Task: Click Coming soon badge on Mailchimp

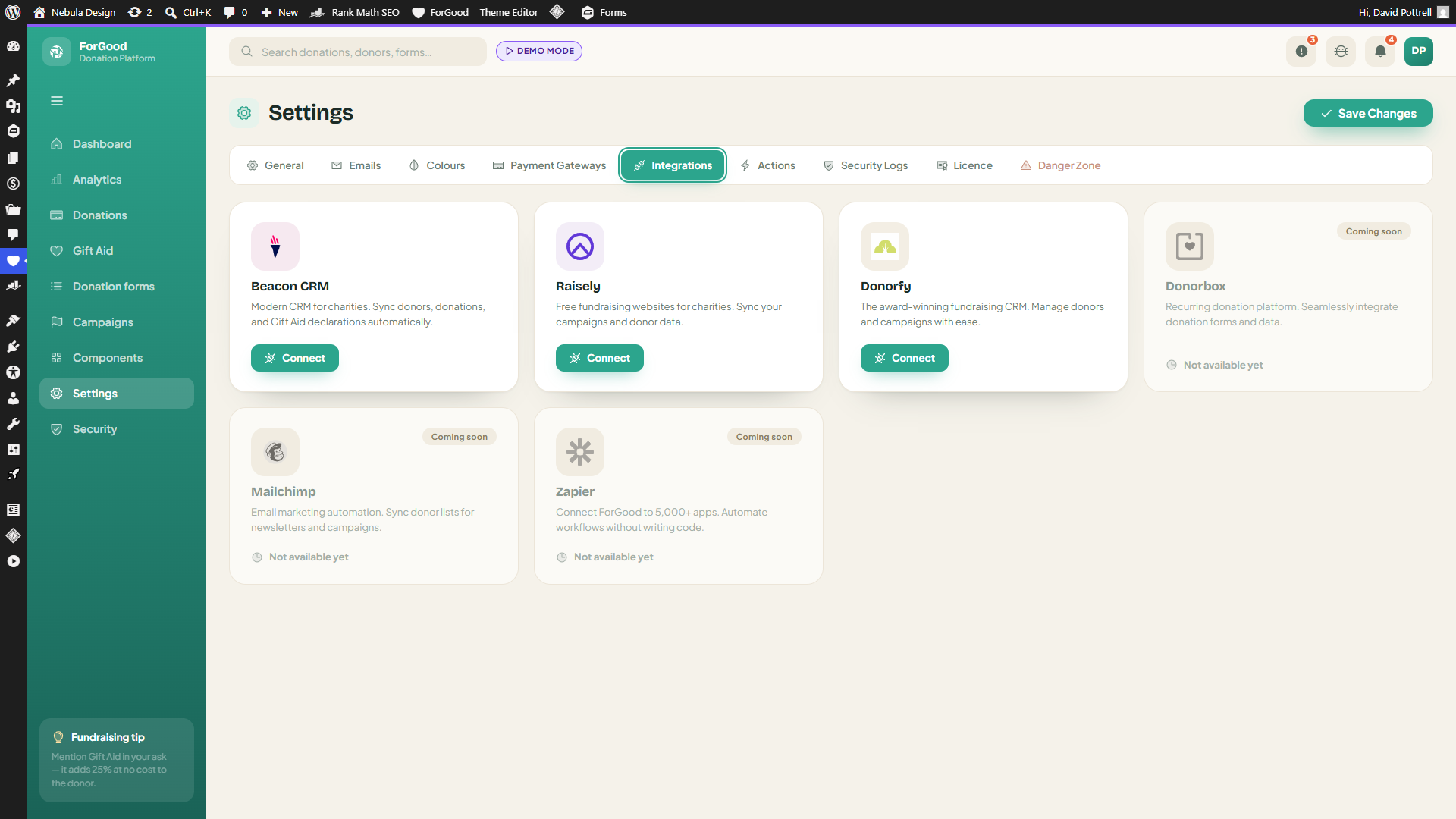Action: [459, 437]
